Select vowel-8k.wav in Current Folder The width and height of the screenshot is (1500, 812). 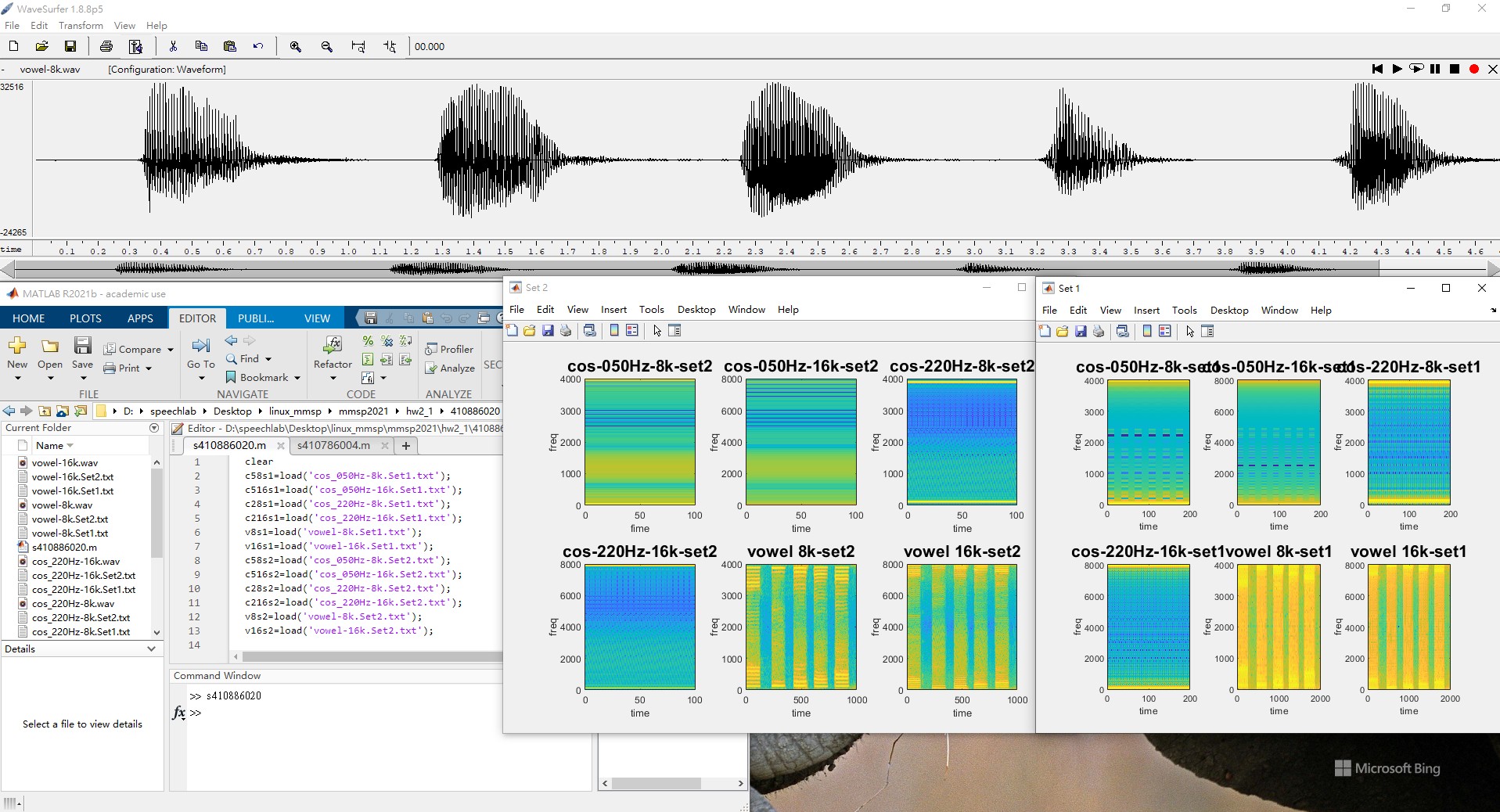point(62,505)
